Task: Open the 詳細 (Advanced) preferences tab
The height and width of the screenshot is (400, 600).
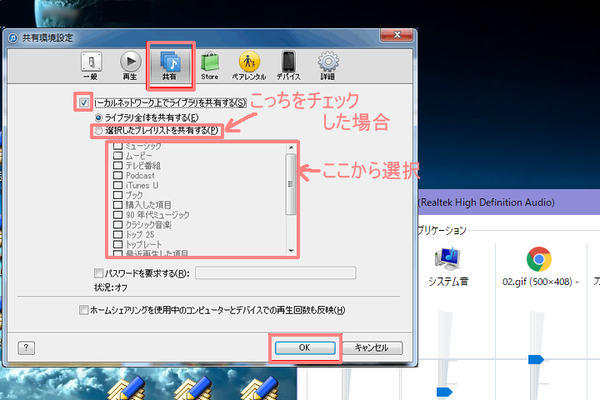Action: point(328,66)
